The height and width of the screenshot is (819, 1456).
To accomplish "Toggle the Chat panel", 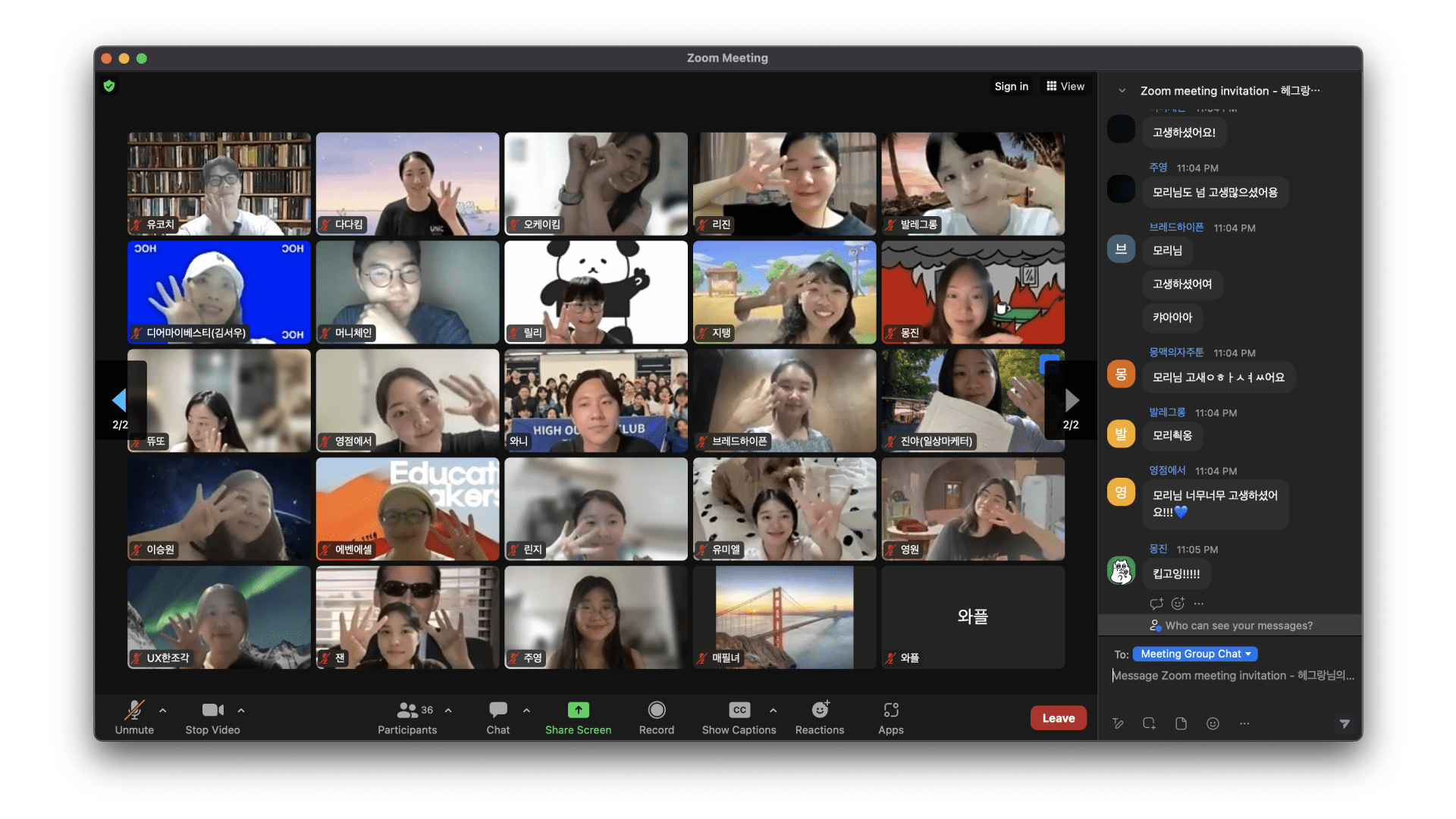I will point(497,710).
